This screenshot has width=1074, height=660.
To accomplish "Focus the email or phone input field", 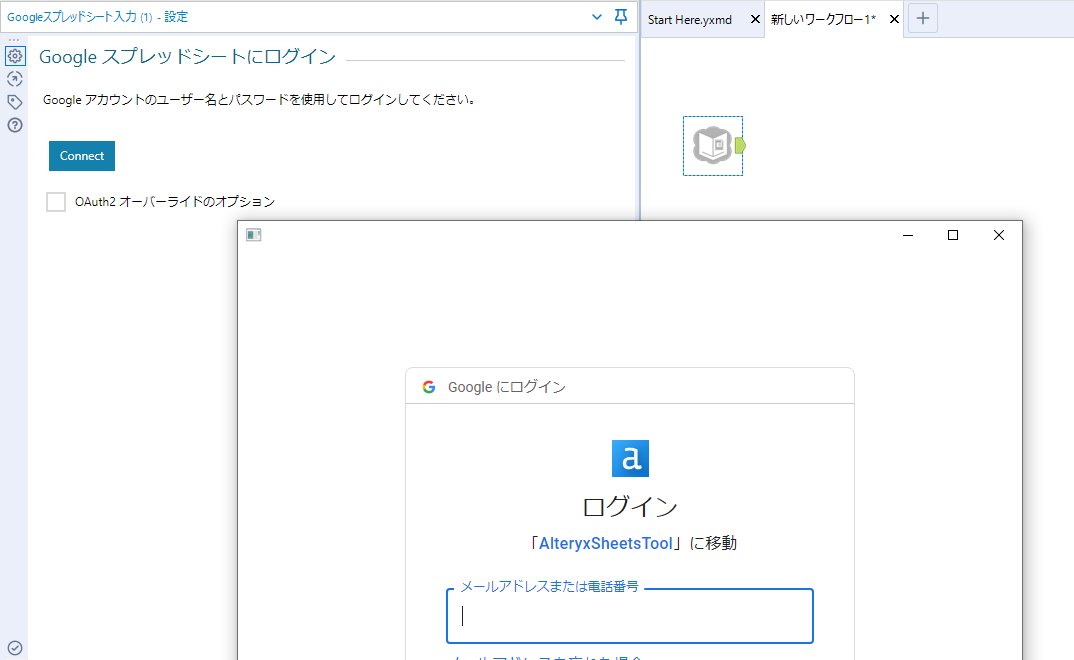I will coord(629,616).
